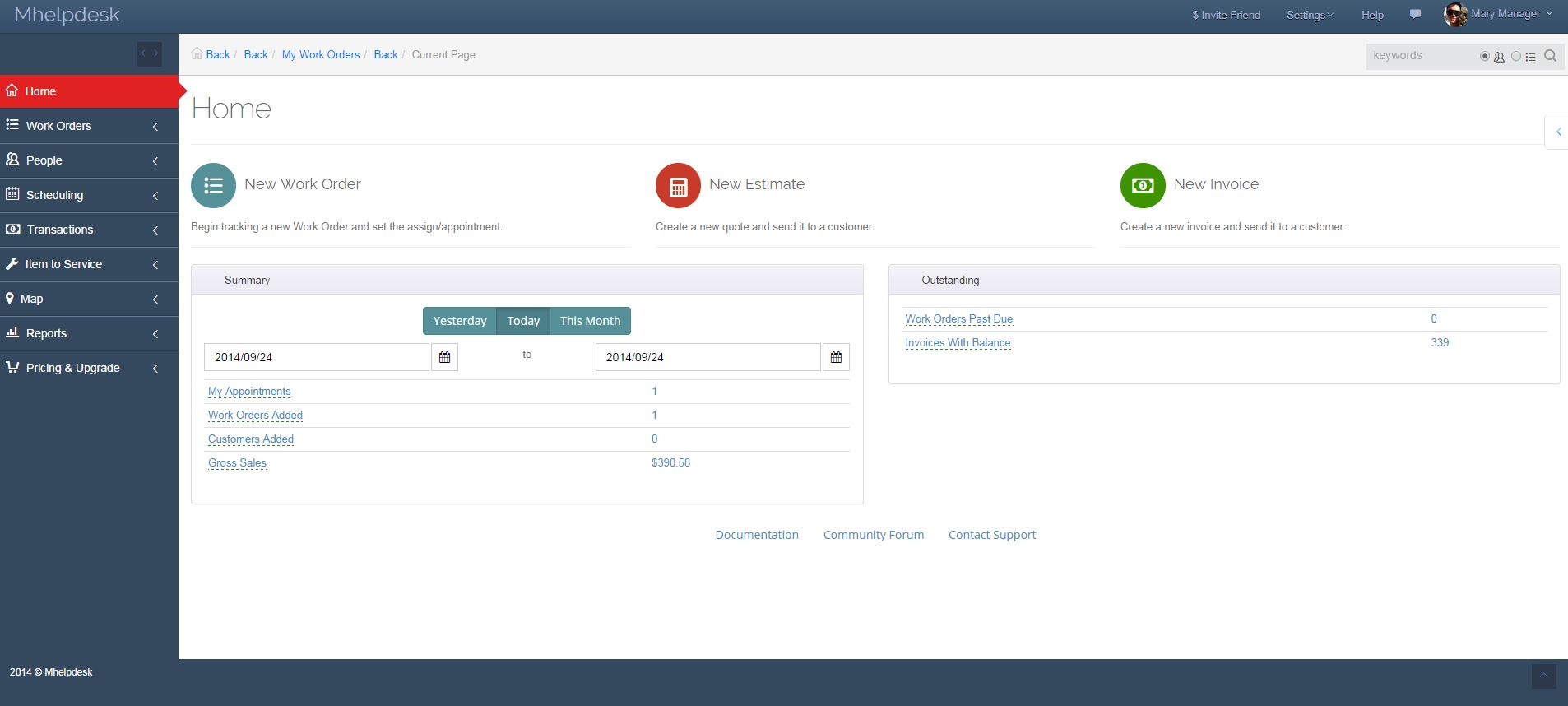Open the chat messages icon in top bar

click(1415, 15)
